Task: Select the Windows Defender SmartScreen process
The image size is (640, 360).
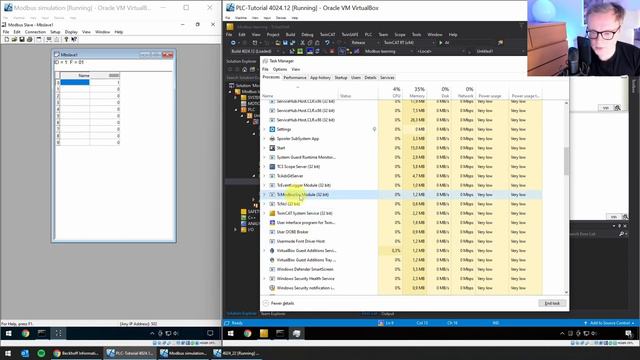Action: (x=305, y=269)
